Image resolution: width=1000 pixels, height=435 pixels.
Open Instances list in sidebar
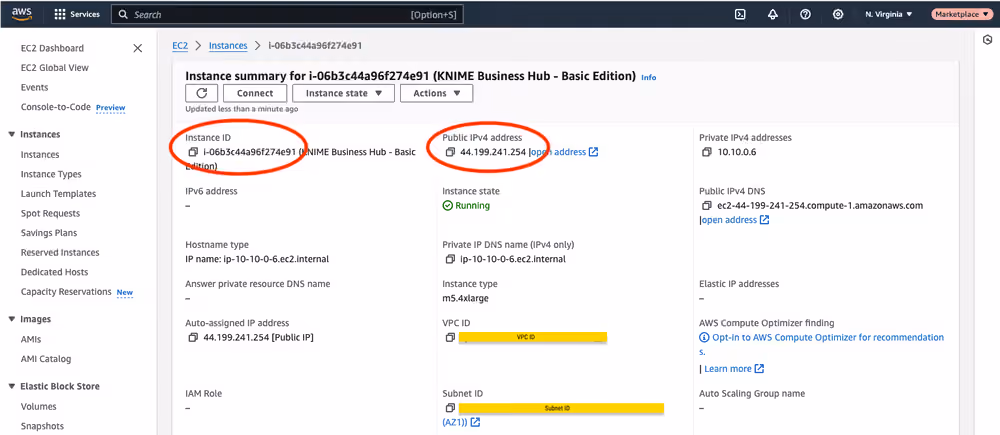tap(40, 154)
